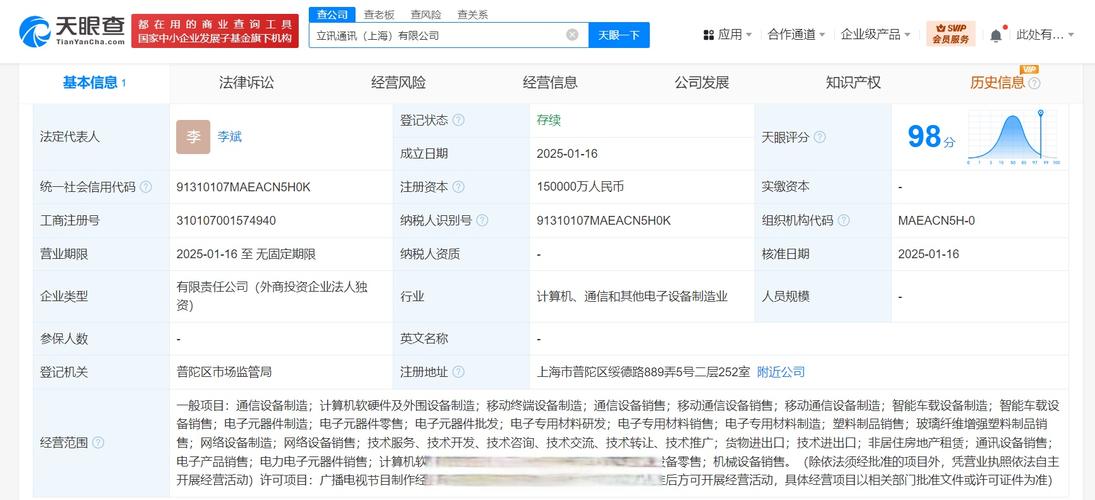Click the red 都在用的商业查询工具 banner
The height and width of the screenshot is (500, 1095).
215,31
